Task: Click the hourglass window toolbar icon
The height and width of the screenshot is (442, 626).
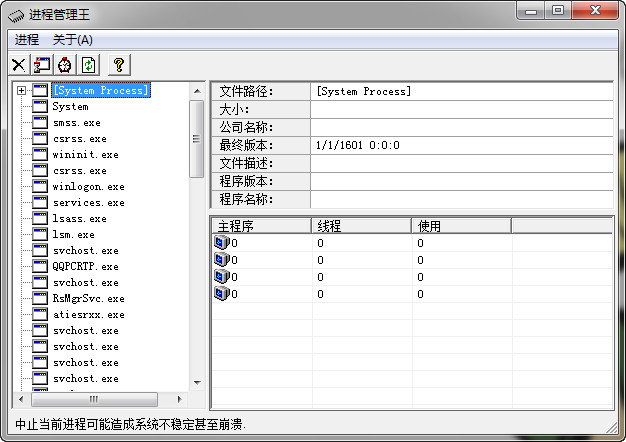Action: tap(42, 64)
